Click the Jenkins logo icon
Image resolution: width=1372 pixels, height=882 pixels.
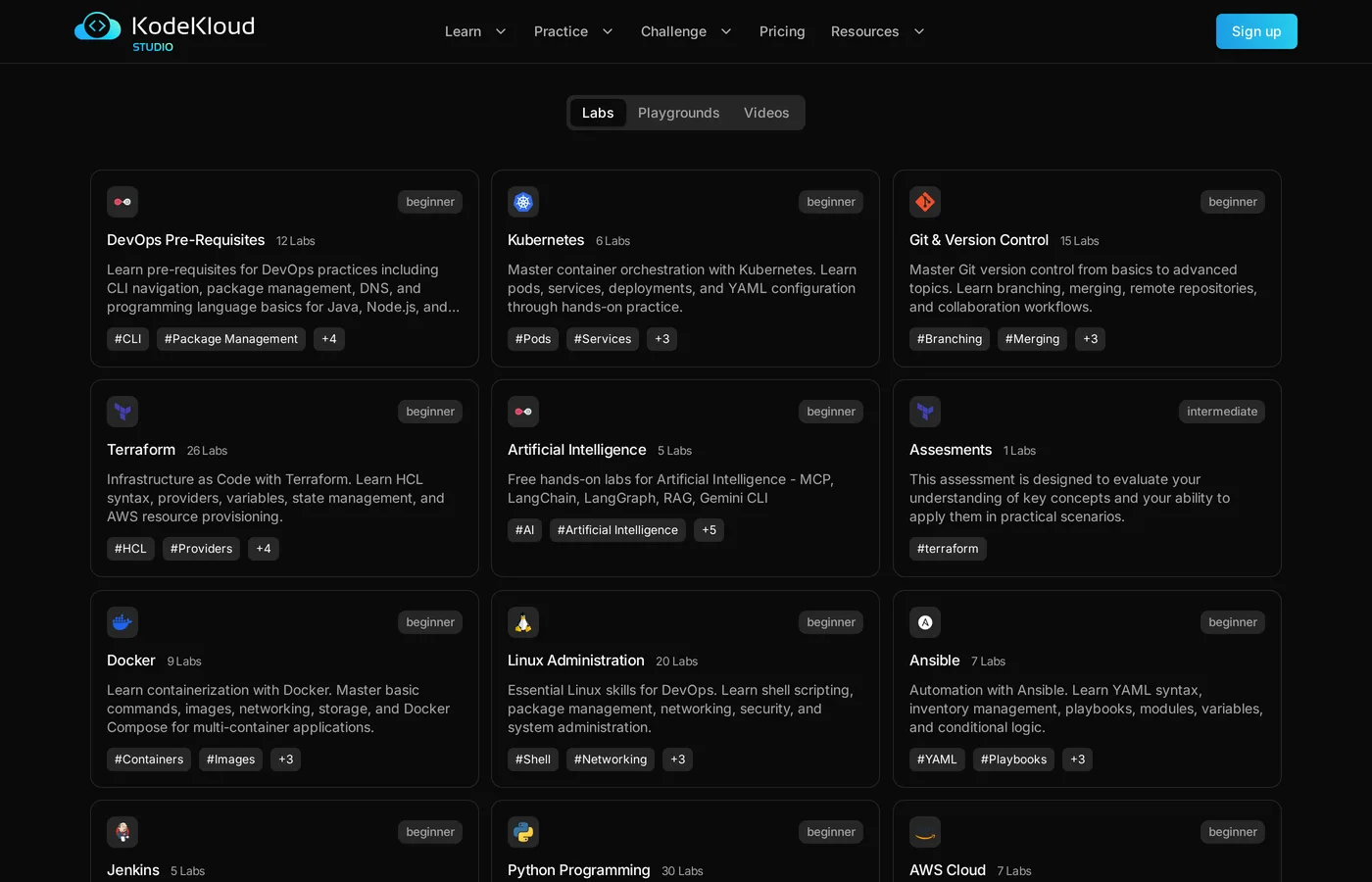click(122, 832)
